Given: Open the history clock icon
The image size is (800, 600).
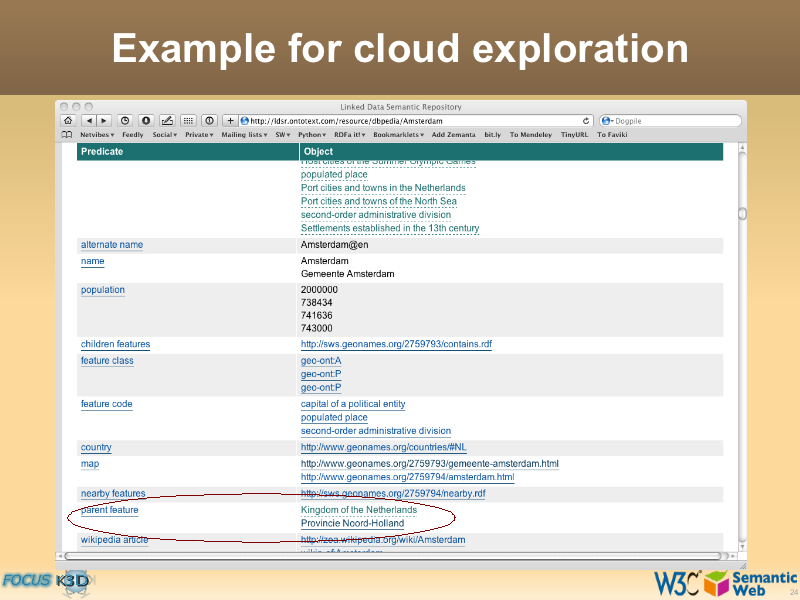Looking at the screenshot, I should click(x=125, y=121).
